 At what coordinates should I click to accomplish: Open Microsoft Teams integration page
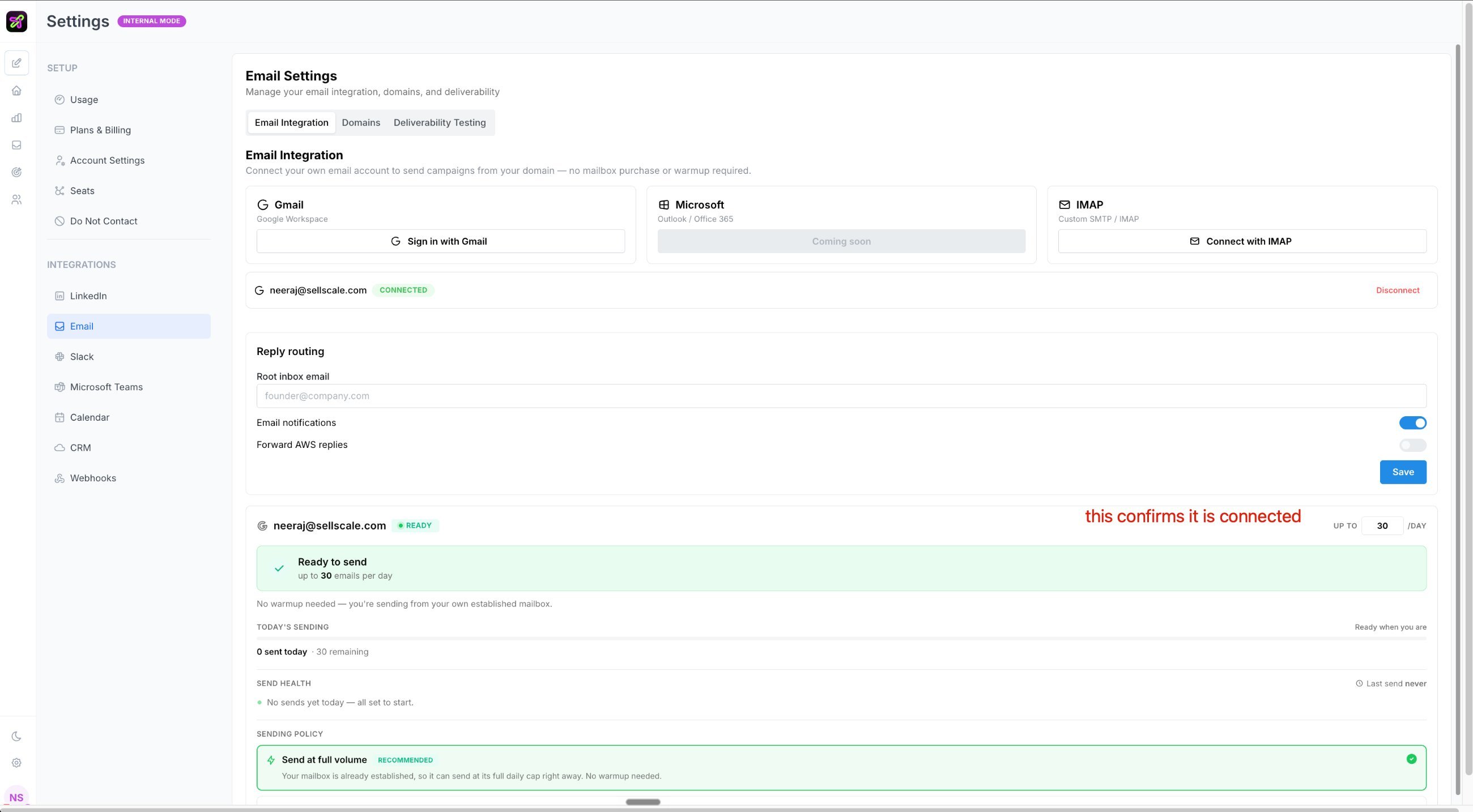pyautogui.click(x=129, y=387)
